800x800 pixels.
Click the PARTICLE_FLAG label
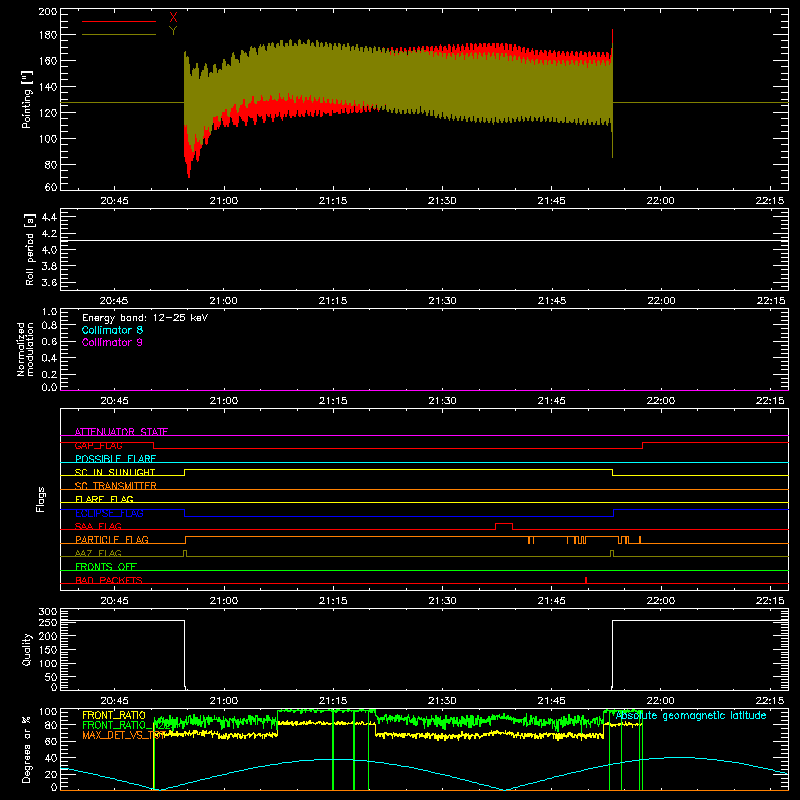(x=112, y=539)
